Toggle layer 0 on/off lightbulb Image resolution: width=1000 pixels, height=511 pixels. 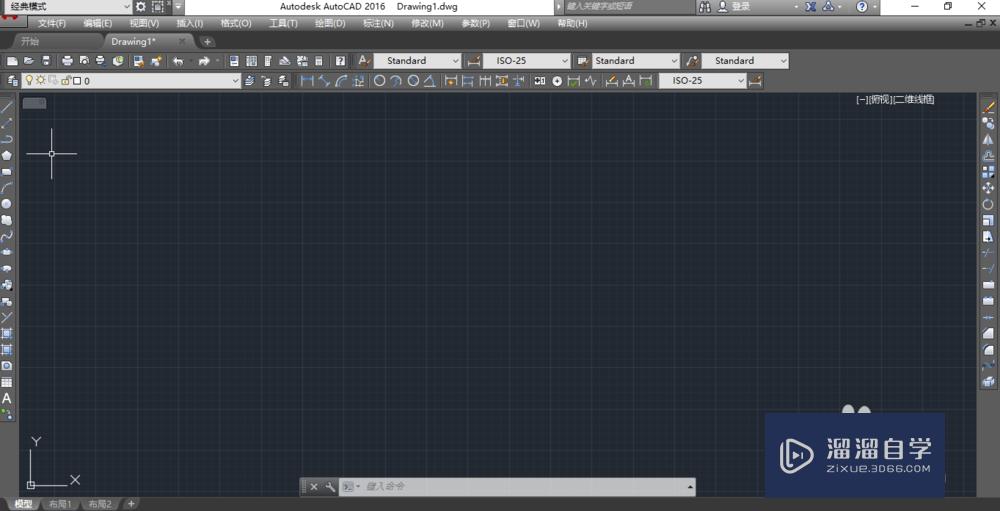coord(28,81)
